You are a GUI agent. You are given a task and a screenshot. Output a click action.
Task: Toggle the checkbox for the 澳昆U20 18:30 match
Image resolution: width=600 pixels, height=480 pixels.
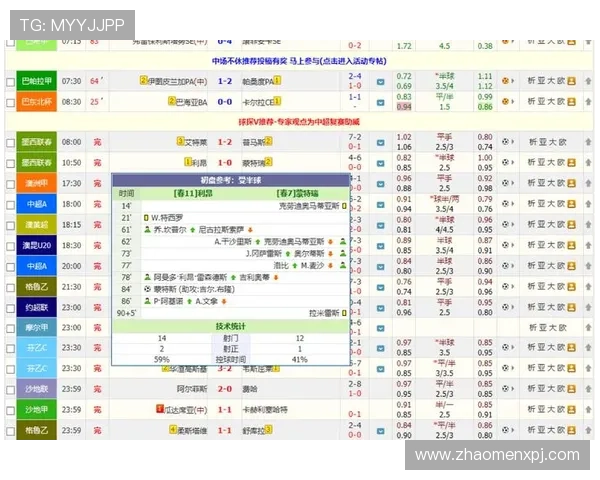click(x=11, y=246)
